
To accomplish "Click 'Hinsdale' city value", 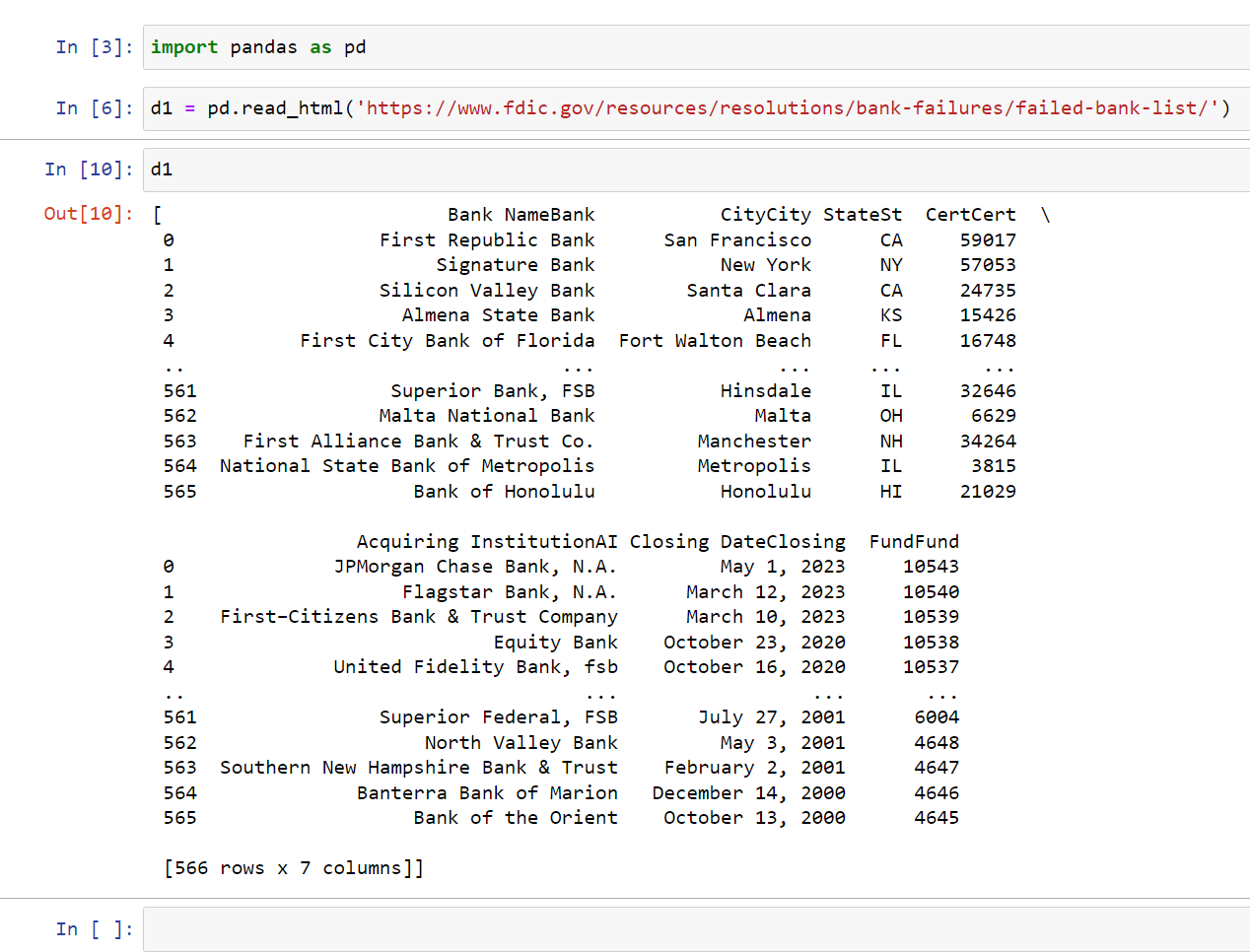I will (x=766, y=391).
